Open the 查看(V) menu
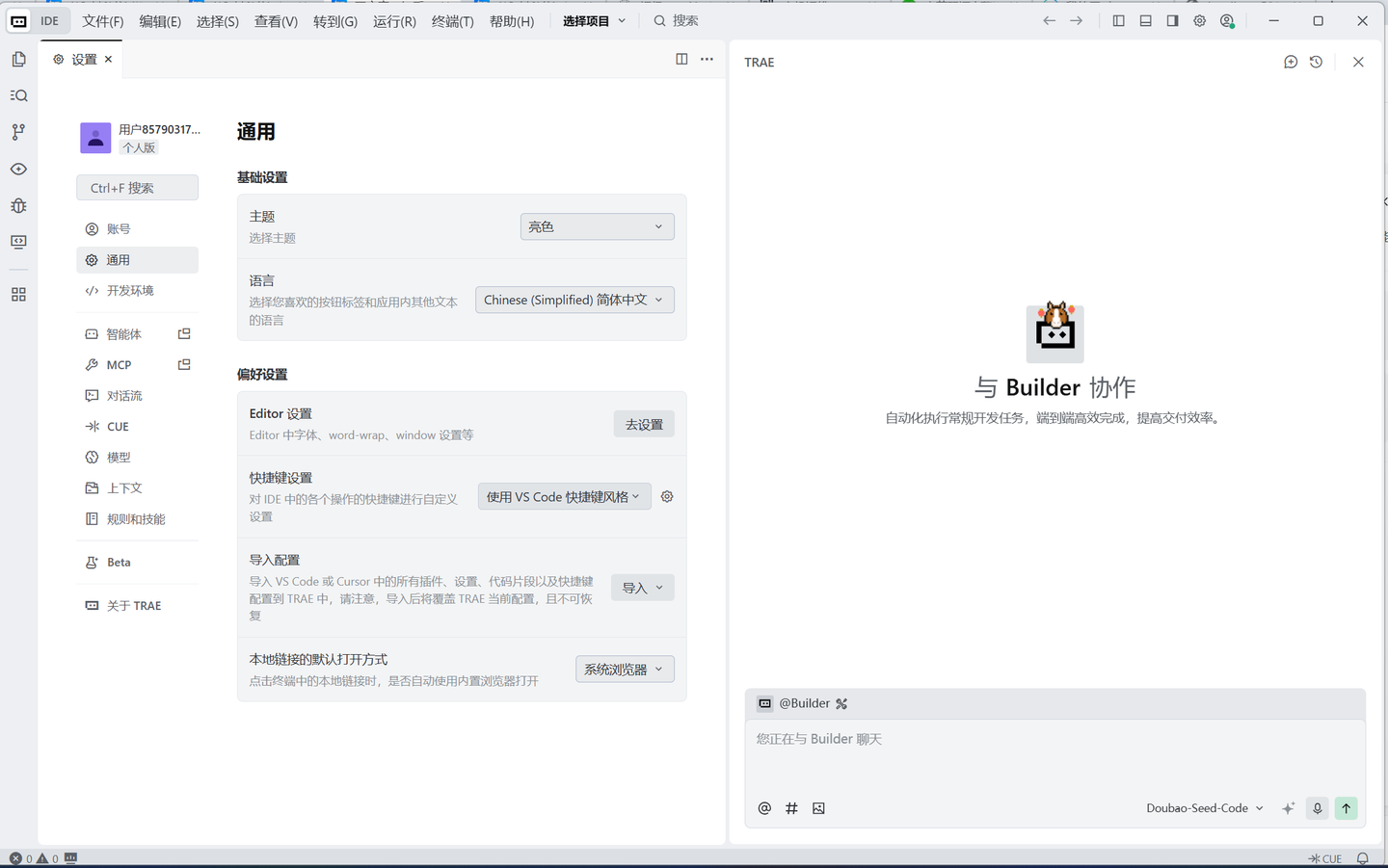1388x868 pixels. pyautogui.click(x=276, y=20)
